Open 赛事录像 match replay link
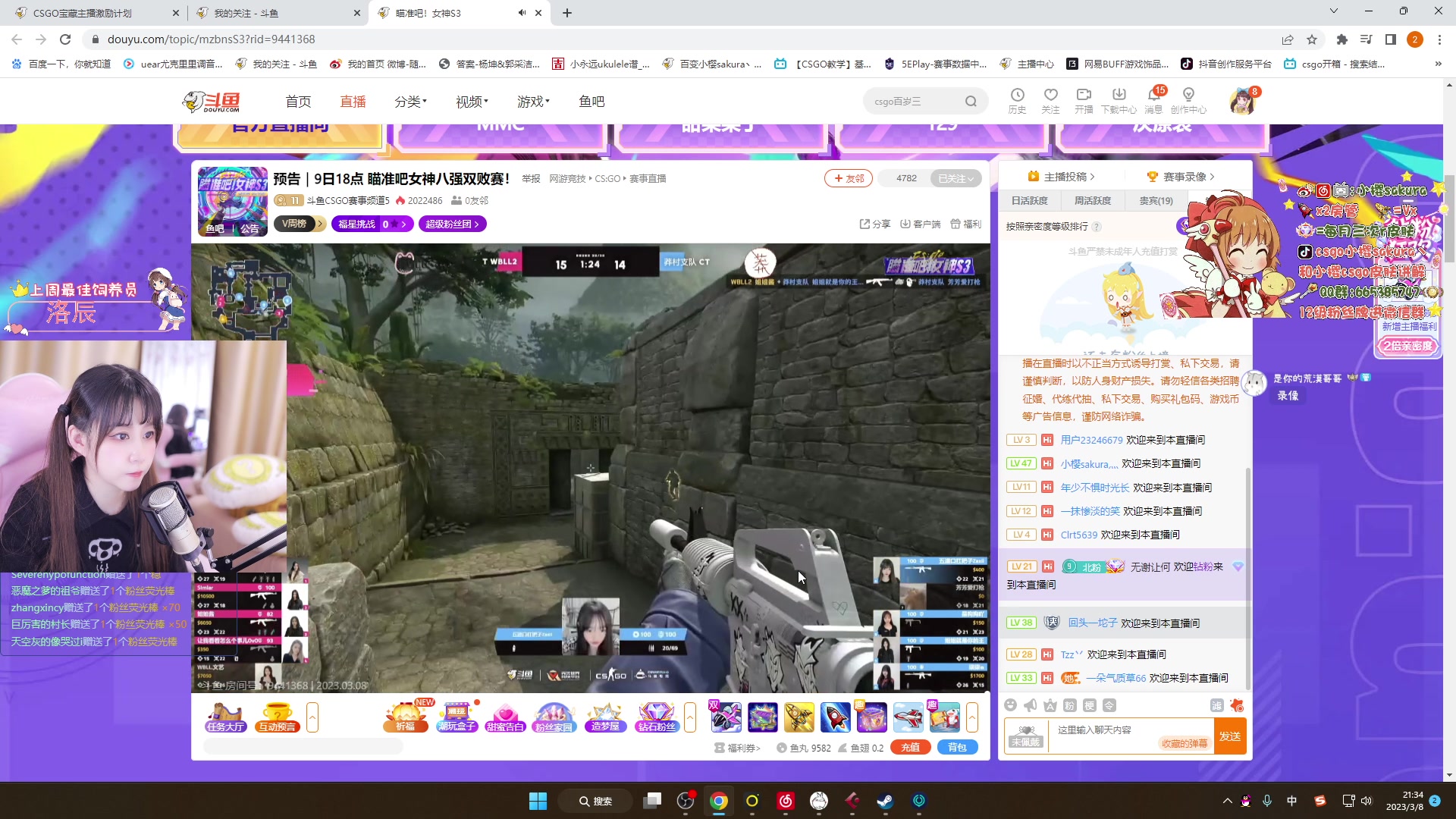The image size is (1456, 819). click(x=1181, y=177)
